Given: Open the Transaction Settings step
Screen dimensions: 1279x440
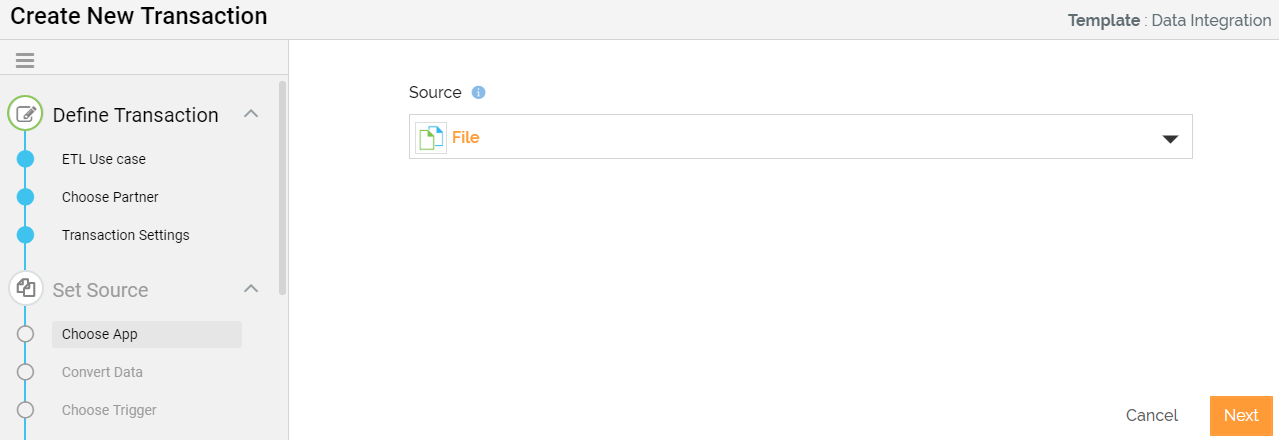Looking at the screenshot, I should (x=126, y=235).
